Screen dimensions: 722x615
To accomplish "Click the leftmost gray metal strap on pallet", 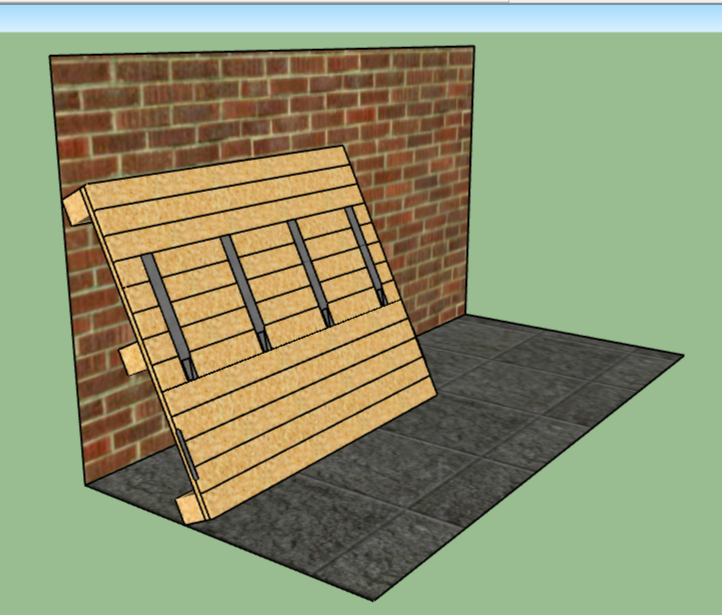I will (x=169, y=318).
